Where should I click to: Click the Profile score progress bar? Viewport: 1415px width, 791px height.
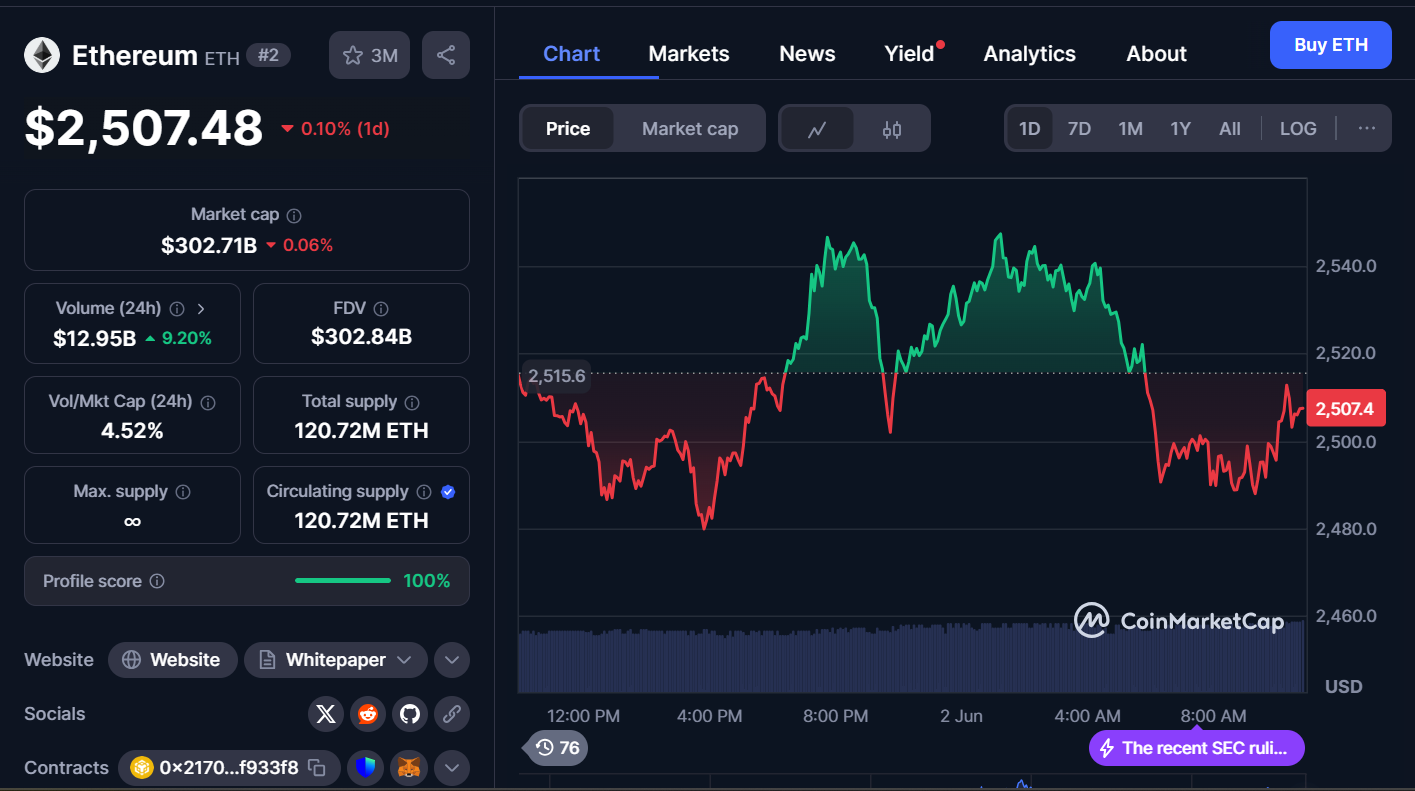pyautogui.click(x=343, y=581)
